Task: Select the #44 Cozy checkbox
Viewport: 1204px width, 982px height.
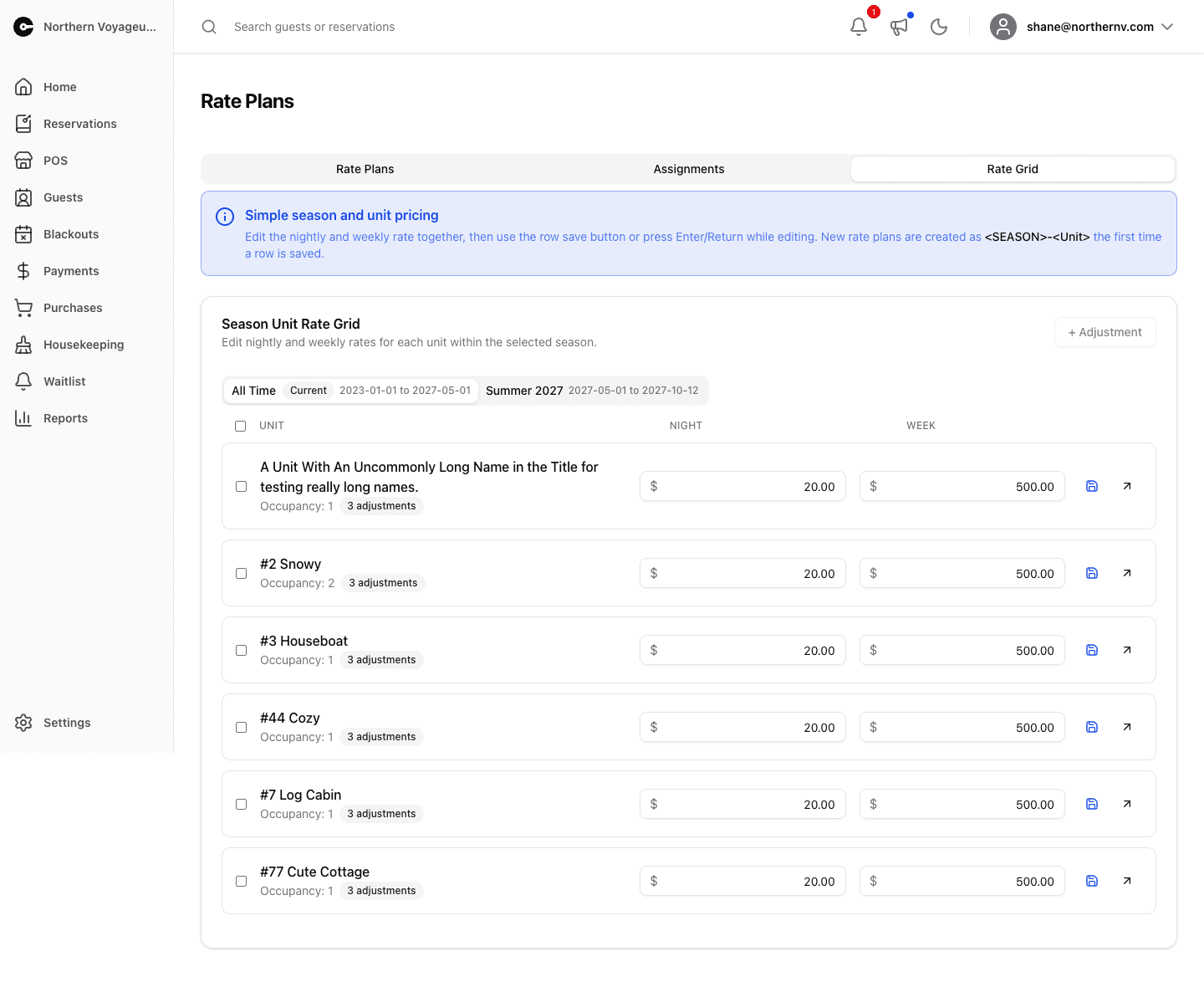Action: click(242, 727)
